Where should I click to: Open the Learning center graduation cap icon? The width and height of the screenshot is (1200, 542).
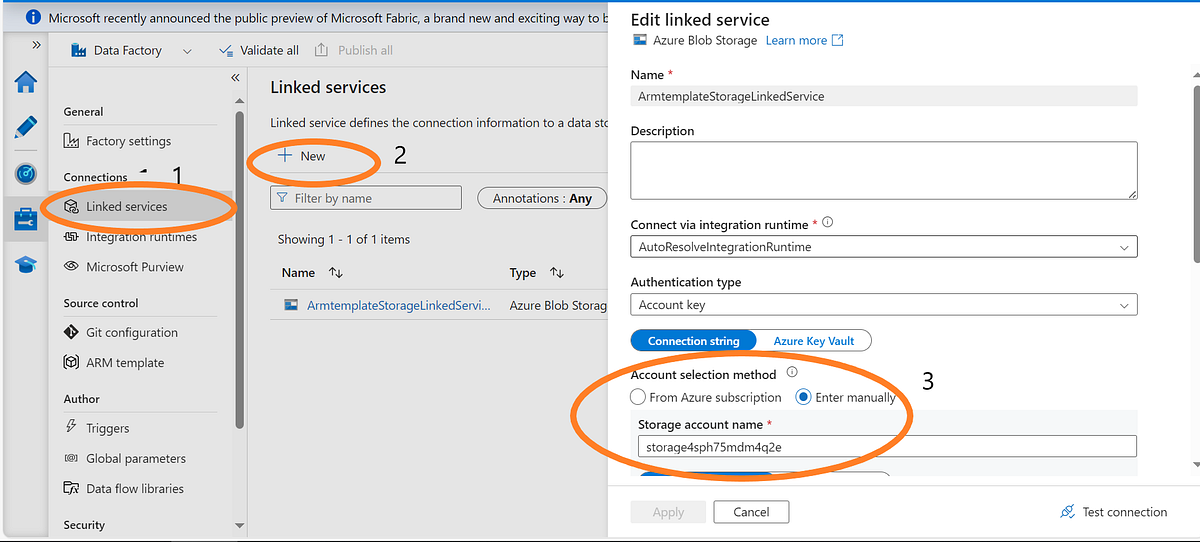(x=25, y=265)
